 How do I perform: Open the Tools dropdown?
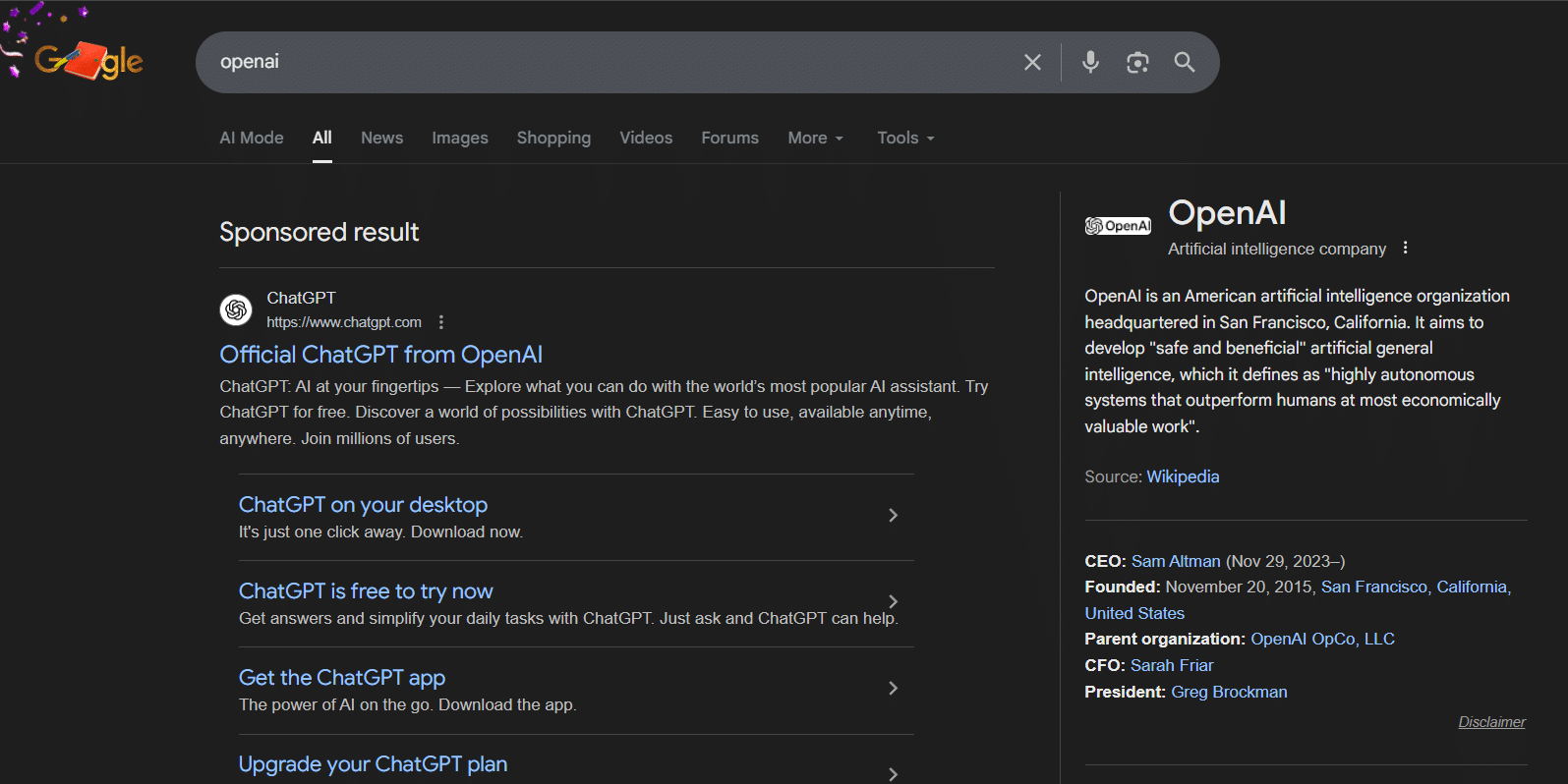(x=905, y=138)
